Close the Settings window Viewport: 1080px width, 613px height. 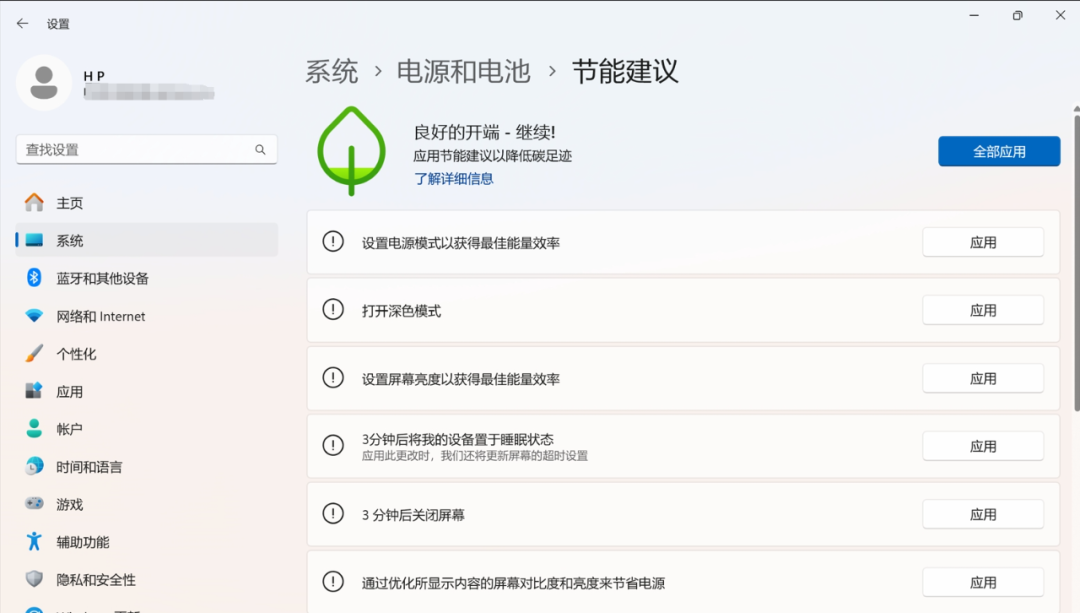click(x=1061, y=15)
